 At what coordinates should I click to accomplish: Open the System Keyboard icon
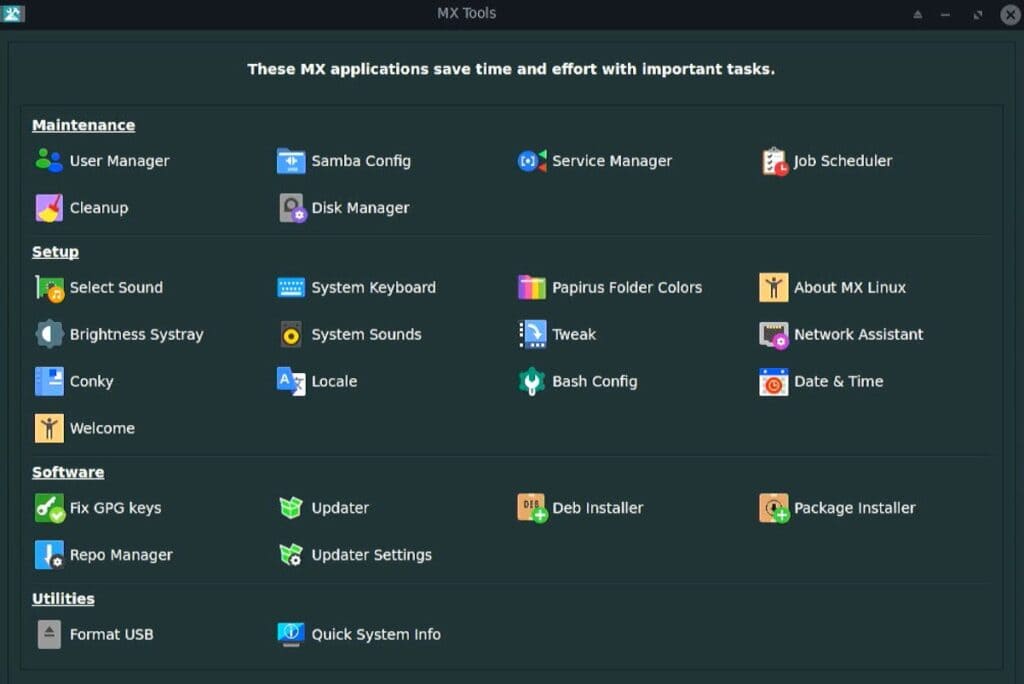[x=291, y=287]
